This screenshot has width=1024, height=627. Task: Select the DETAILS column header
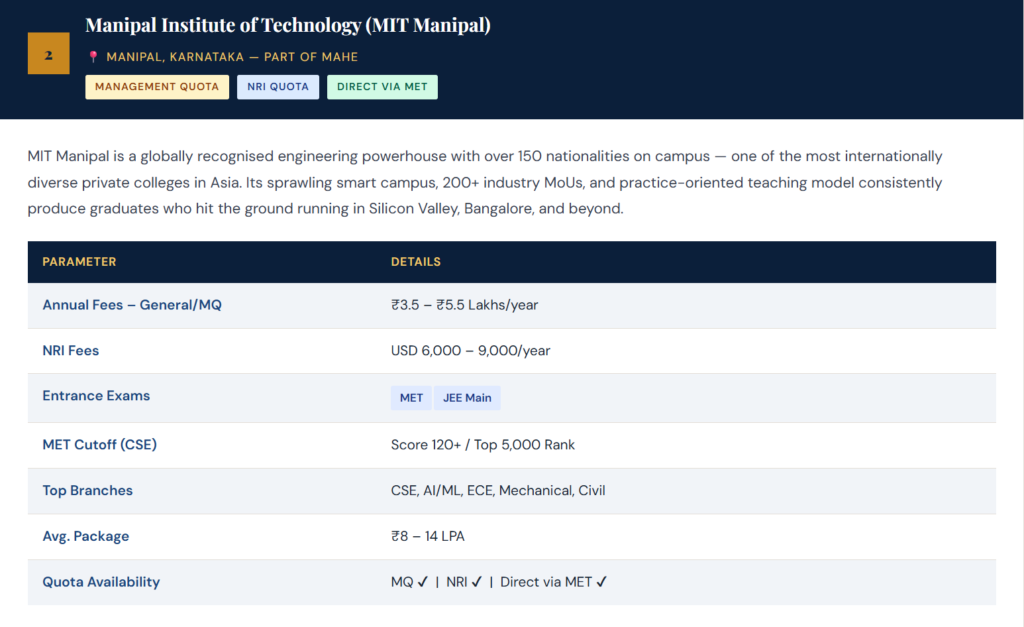pyautogui.click(x=416, y=261)
